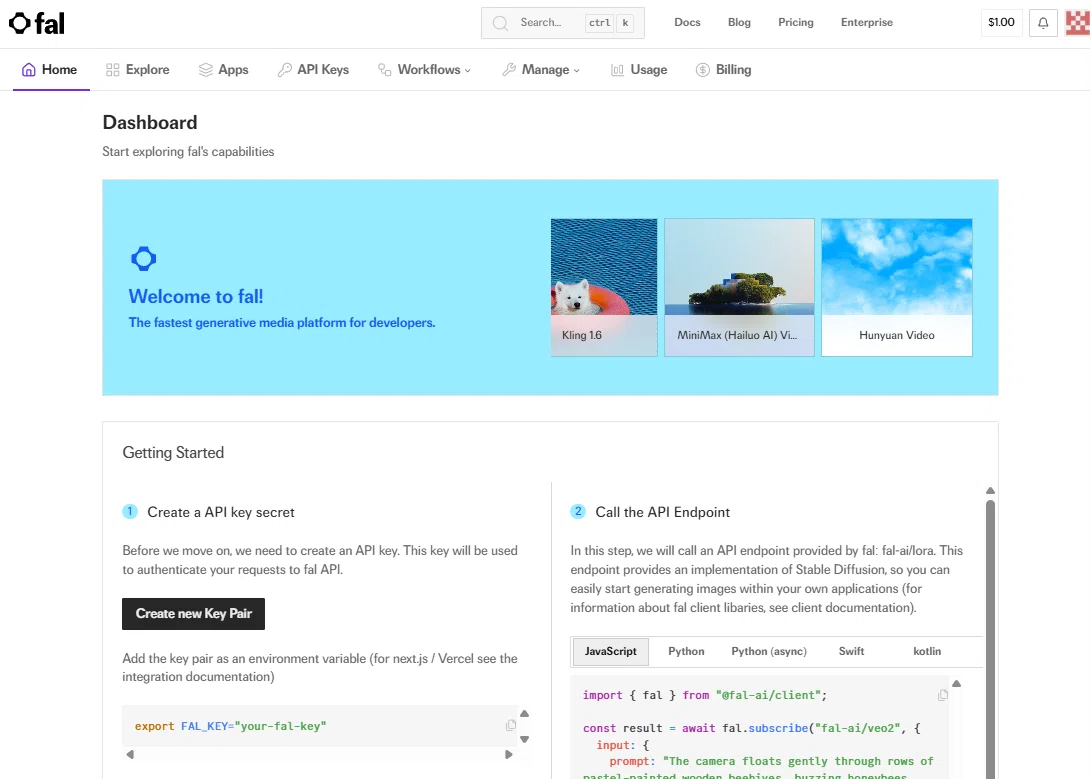Click Create a API key secret heading
The width and height of the screenshot is (1091, 779).
221,513
